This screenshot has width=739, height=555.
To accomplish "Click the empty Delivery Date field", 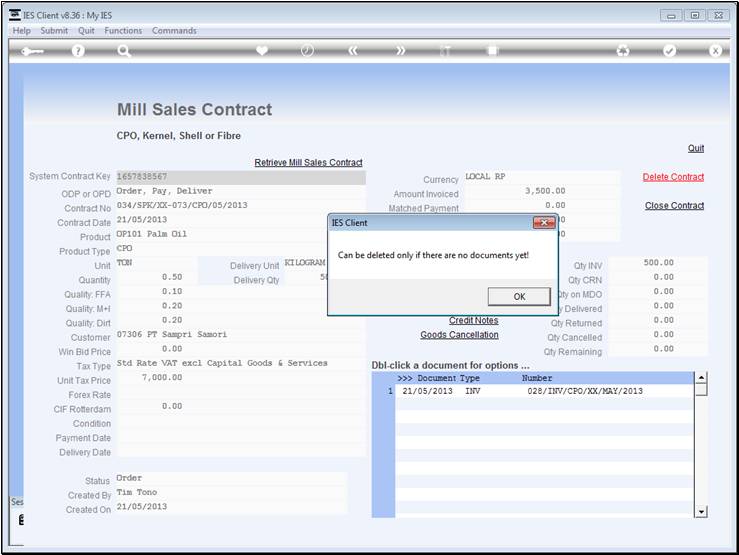I will click(241, 452).
